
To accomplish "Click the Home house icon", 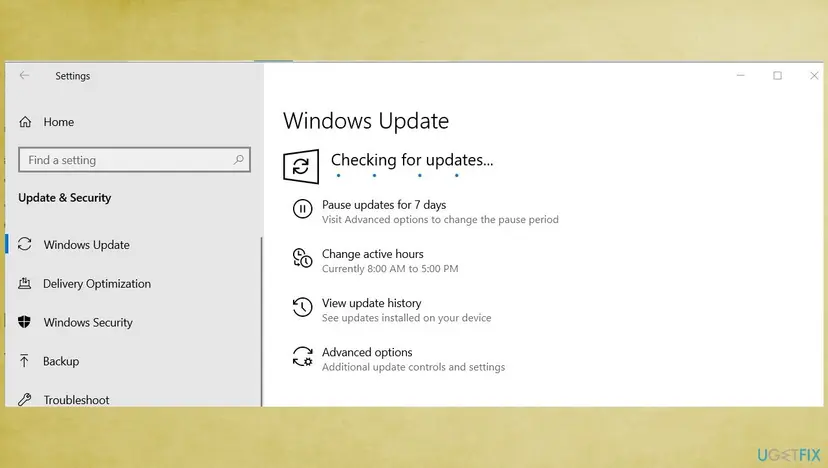I will tap(25, 122).
